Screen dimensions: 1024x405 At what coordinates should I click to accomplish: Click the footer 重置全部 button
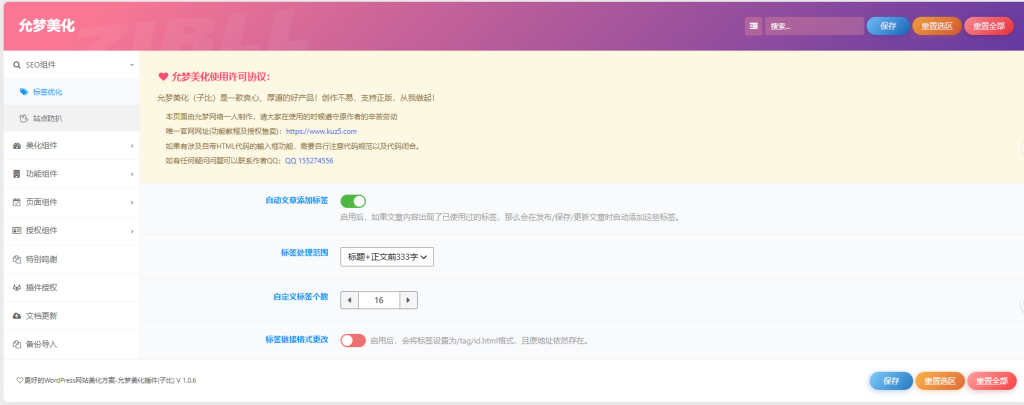992,381
